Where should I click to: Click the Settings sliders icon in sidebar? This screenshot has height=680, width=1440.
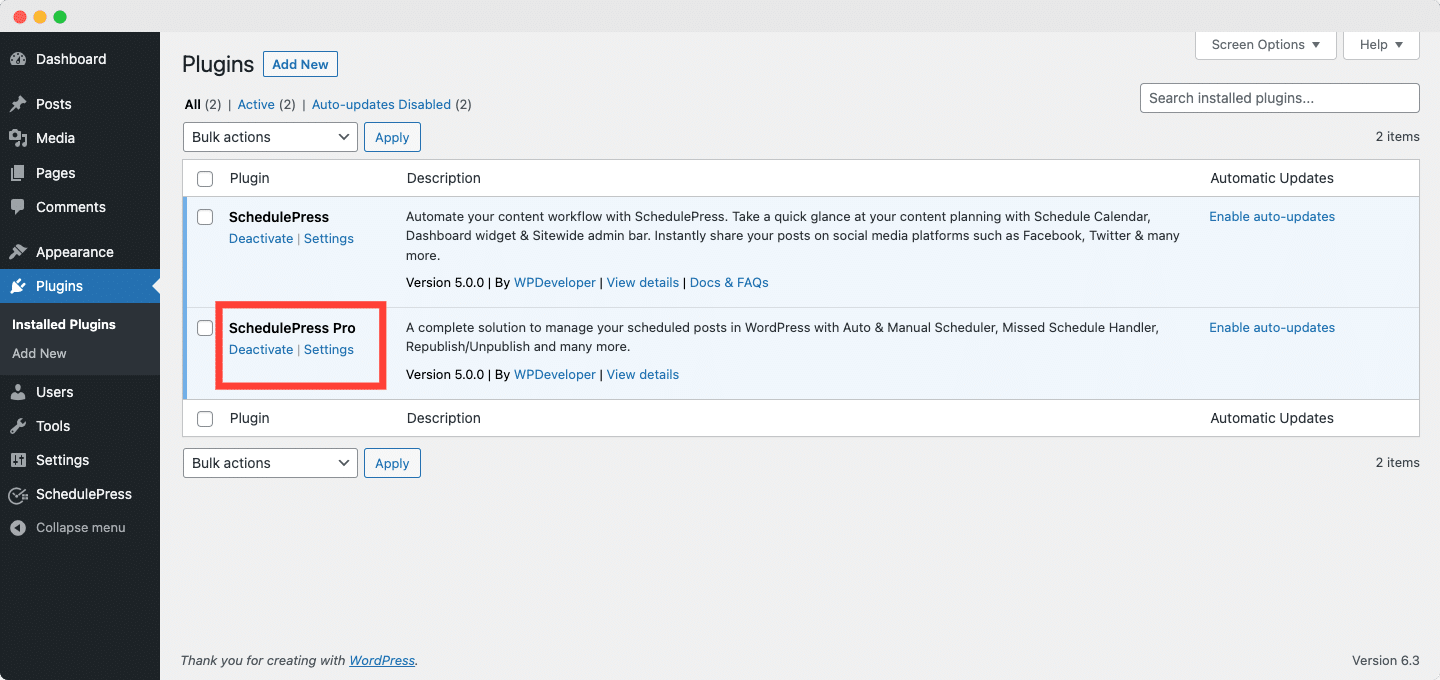[x=18, y=460]
